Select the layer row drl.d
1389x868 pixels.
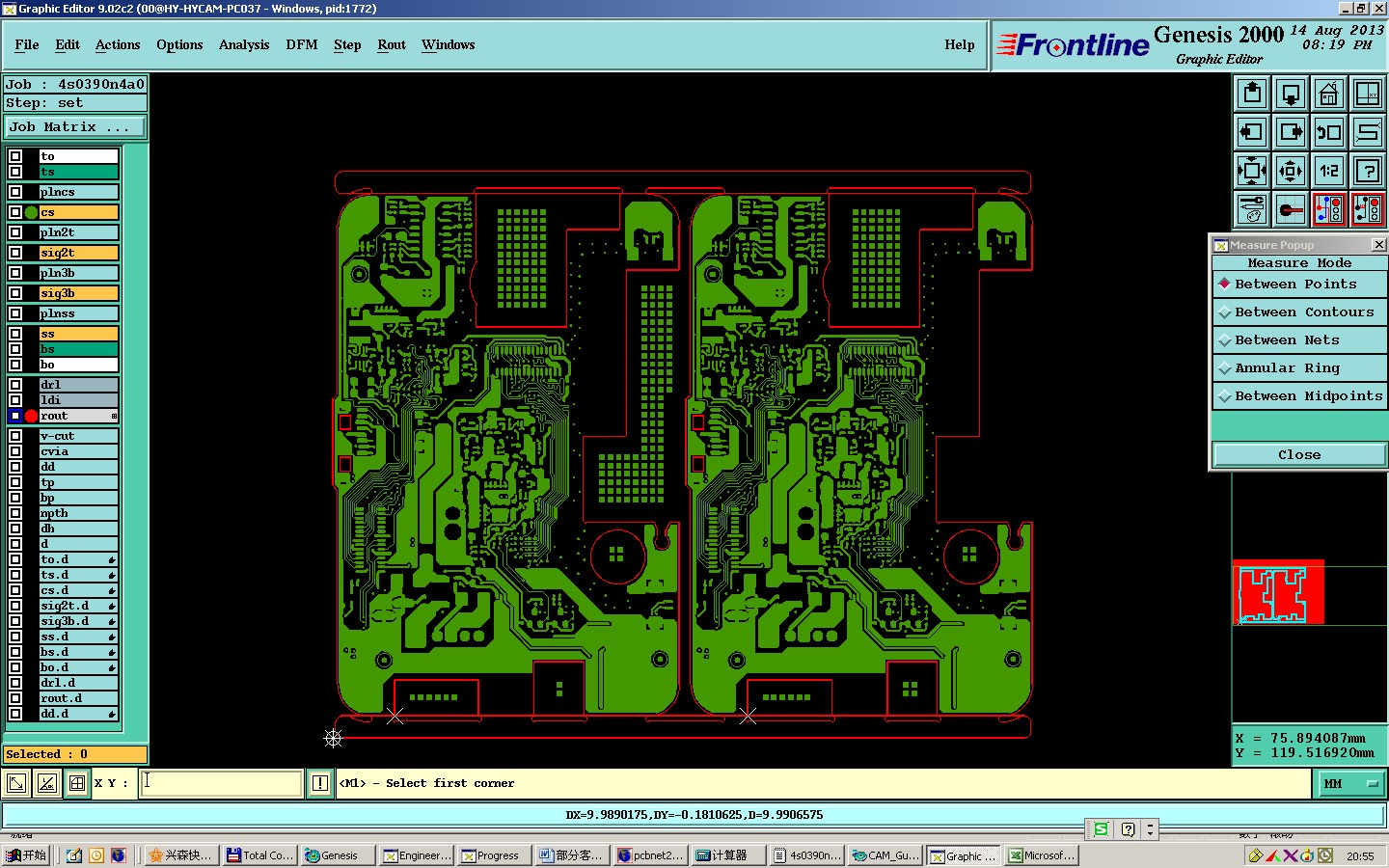[78, 683]
